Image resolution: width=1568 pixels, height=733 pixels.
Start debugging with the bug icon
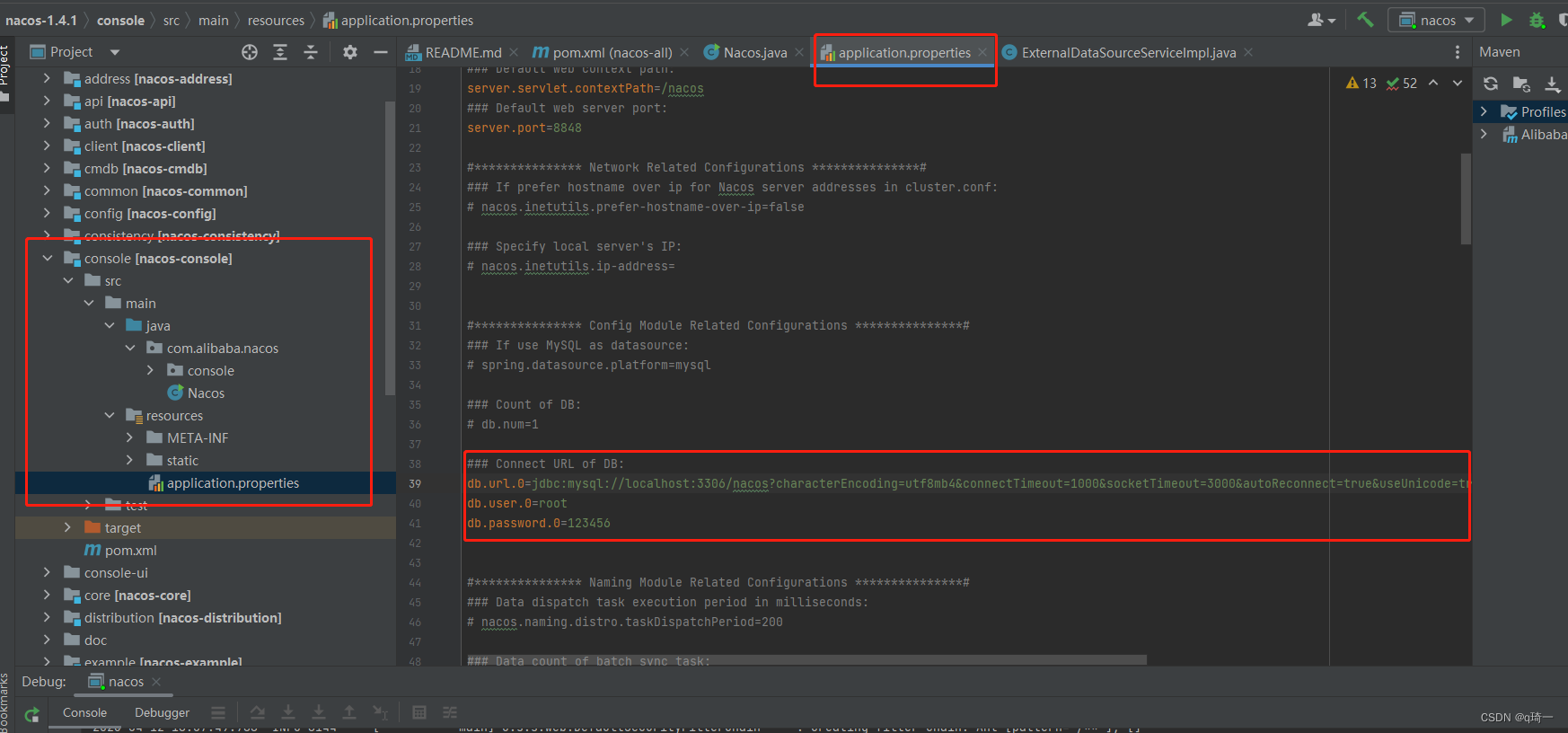[x=1537, y=20]
